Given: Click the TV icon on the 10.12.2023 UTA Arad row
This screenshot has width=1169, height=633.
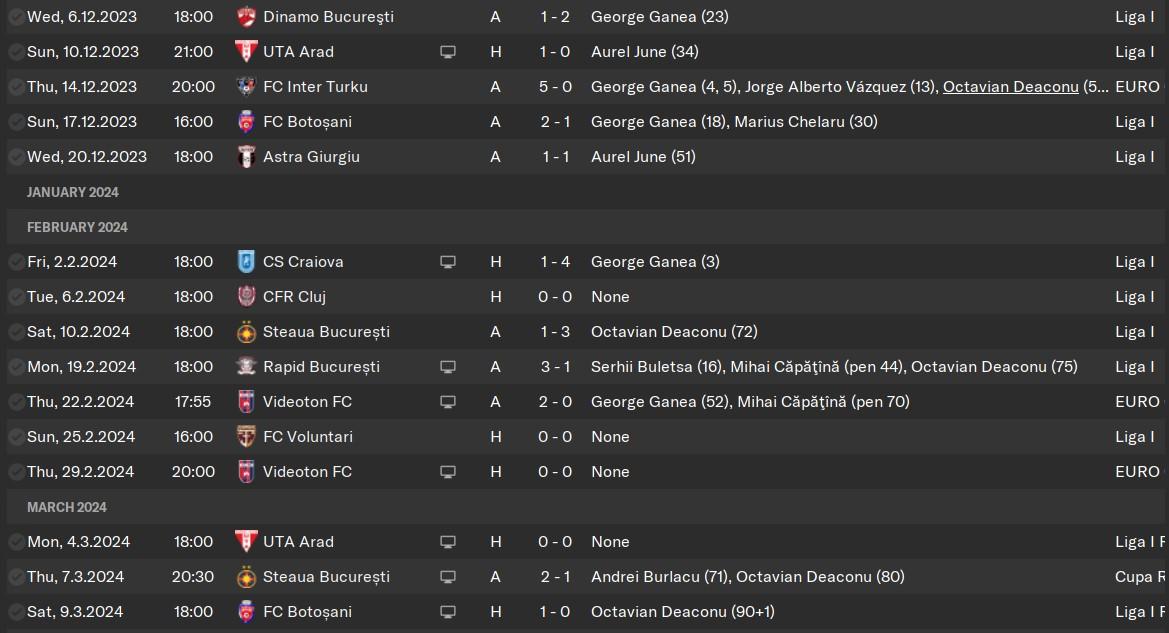Looking at the screenshot, I should tap(447, 52).
